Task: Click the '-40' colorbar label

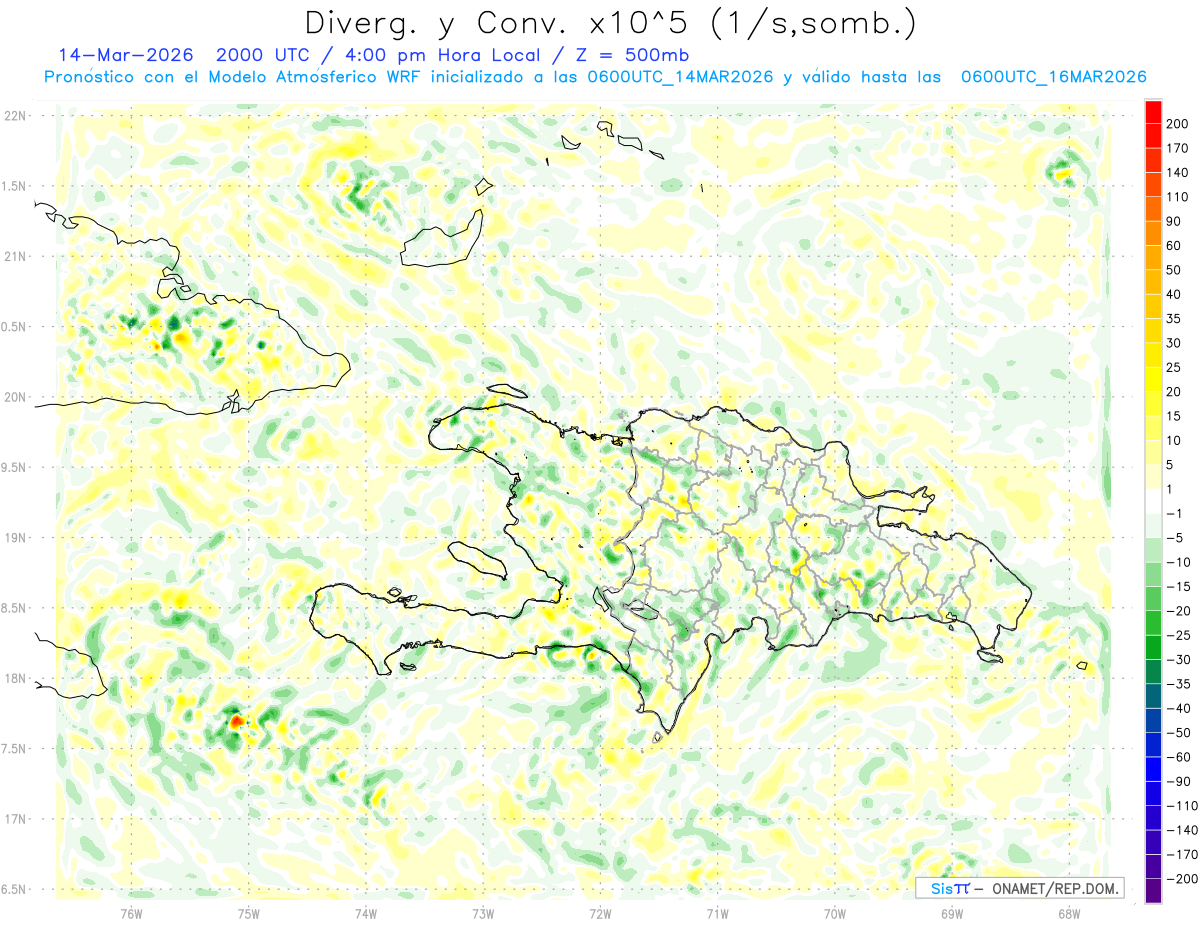Action: click(1177, 708)
